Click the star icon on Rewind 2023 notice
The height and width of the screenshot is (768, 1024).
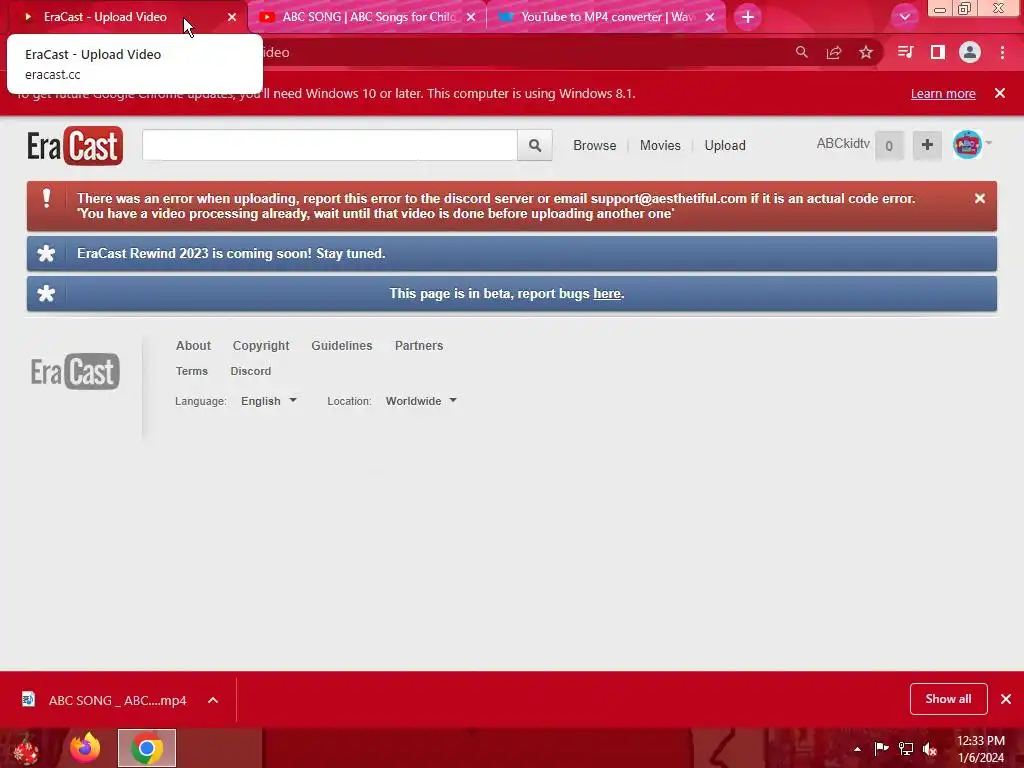[46, 253]
